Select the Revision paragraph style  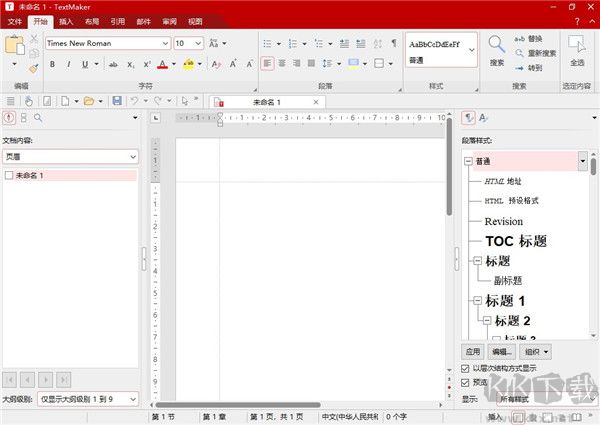(x=504, y=221)
